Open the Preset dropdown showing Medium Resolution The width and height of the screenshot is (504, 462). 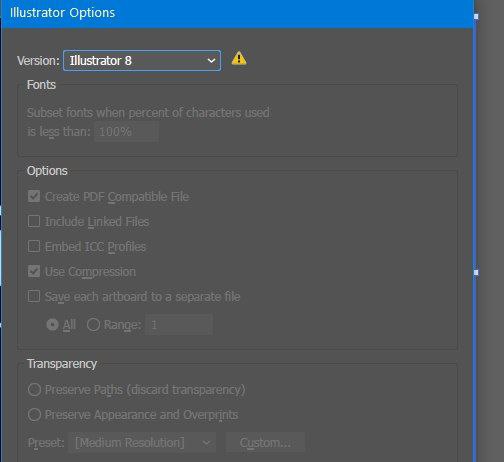pyautogui.click(x=142, y=443)
